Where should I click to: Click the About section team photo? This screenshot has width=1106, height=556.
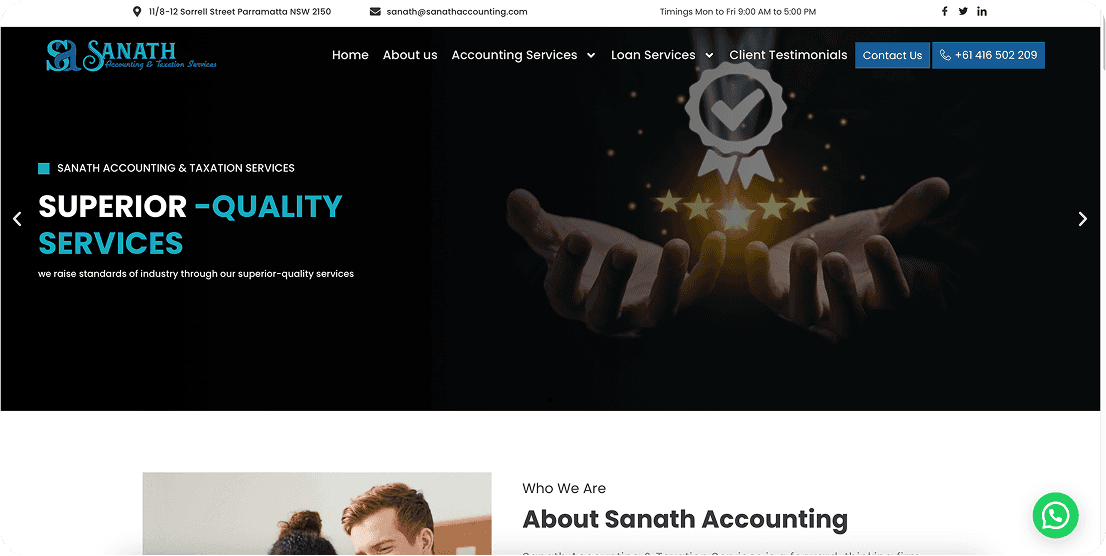(x=317, y=514)
